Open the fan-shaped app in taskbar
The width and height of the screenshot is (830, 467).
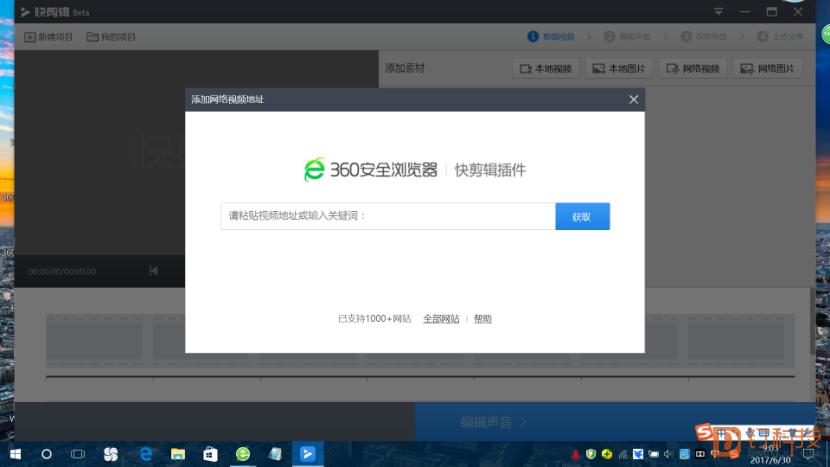coord(111,454)
